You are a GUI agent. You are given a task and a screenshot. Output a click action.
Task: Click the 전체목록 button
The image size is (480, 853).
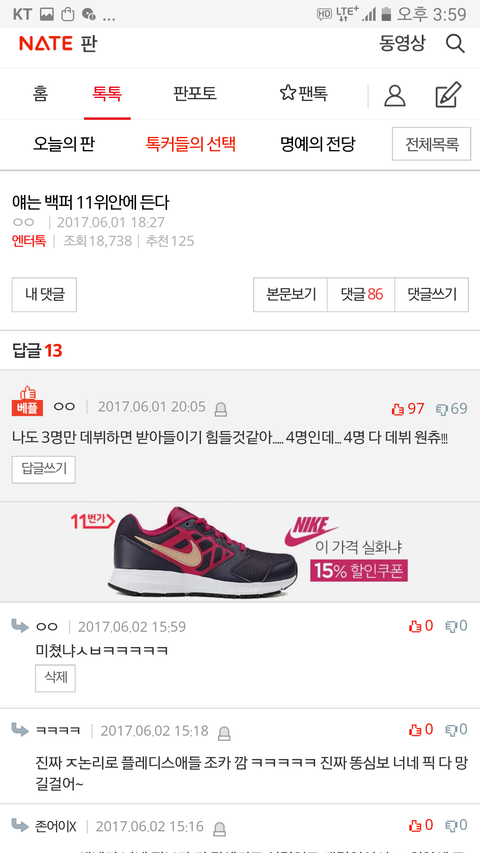click(x=432, y=144)
